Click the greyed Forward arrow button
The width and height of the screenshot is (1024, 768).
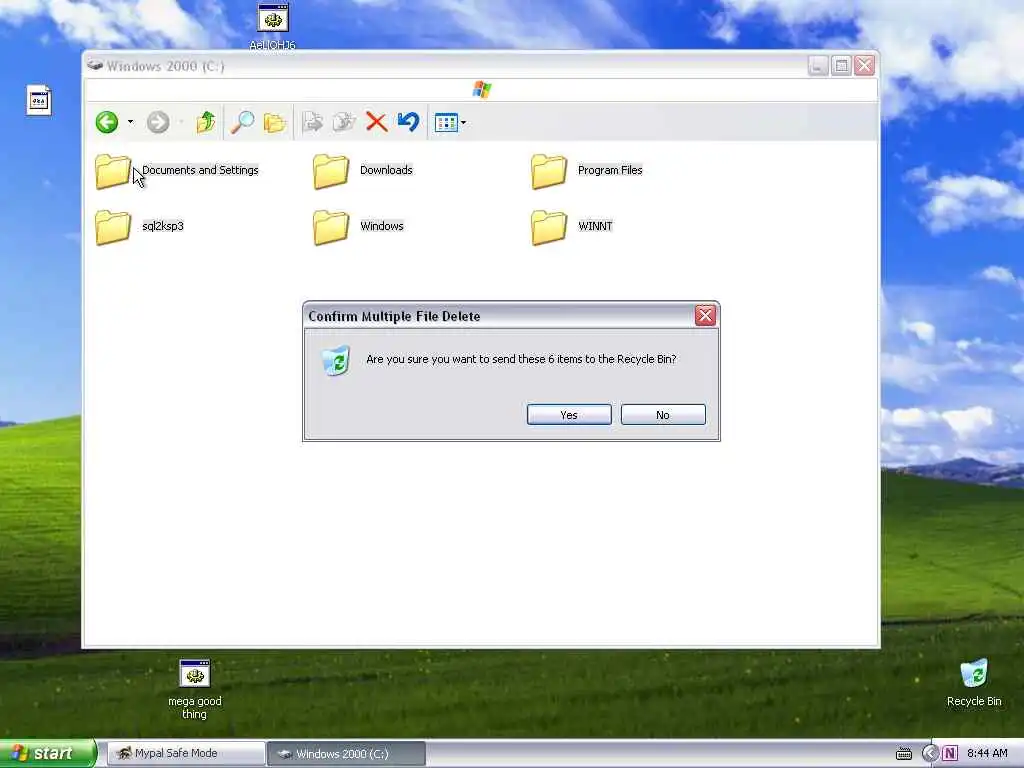coord(157,122)
